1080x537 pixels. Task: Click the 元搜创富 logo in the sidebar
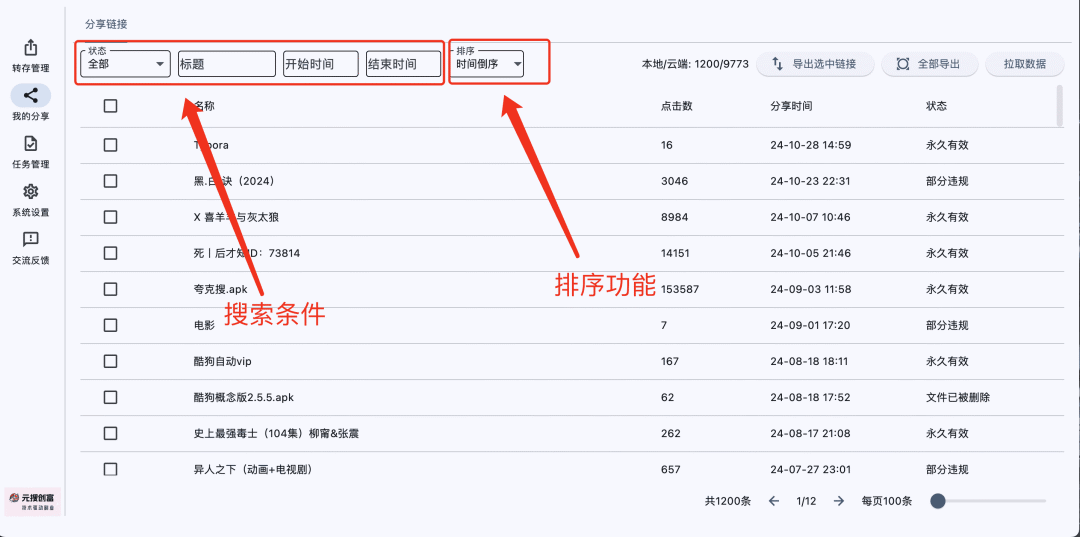(x=33, y=501)
